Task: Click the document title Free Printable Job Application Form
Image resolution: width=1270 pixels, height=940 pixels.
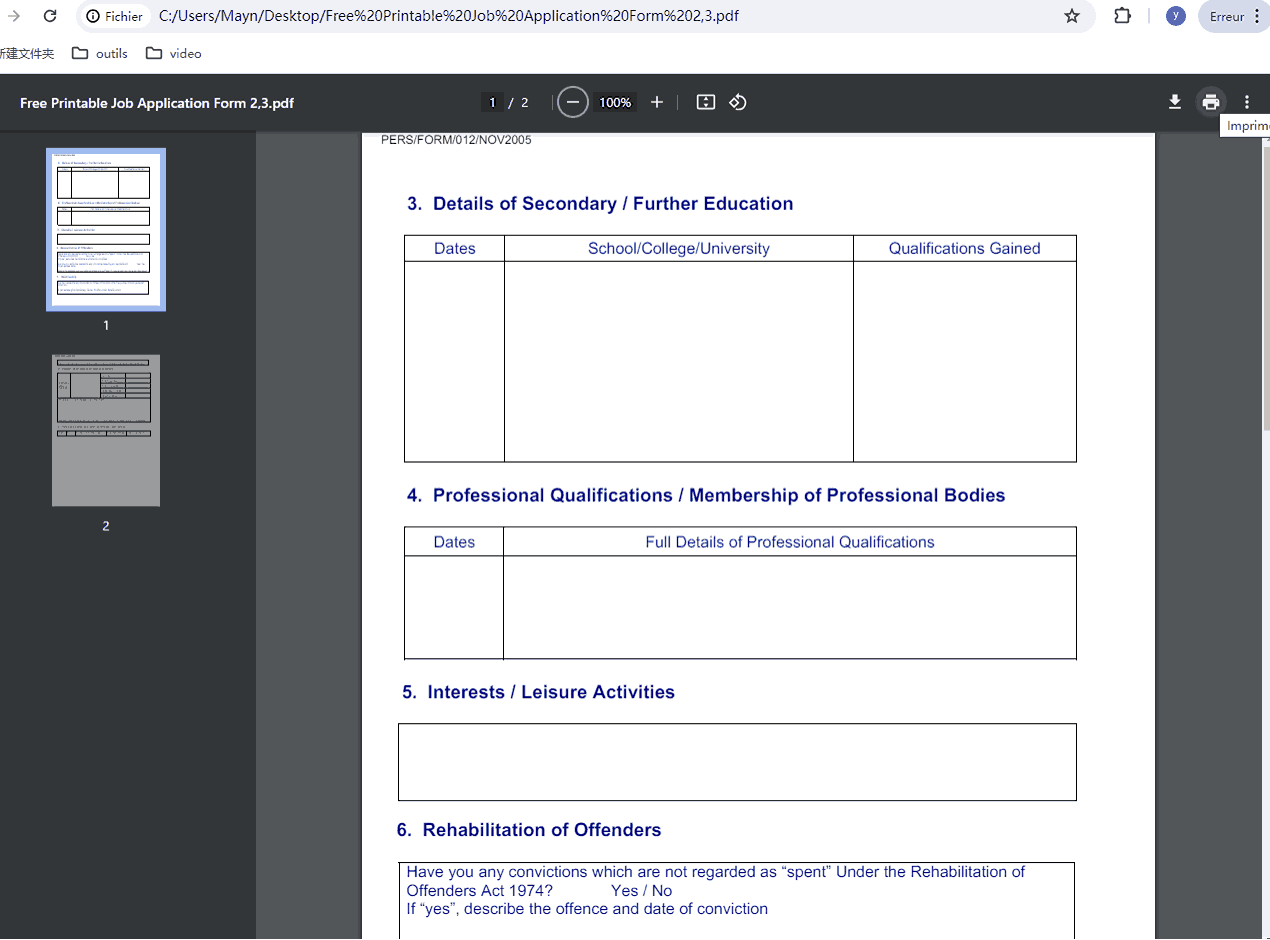Action: tap(157, 103)
